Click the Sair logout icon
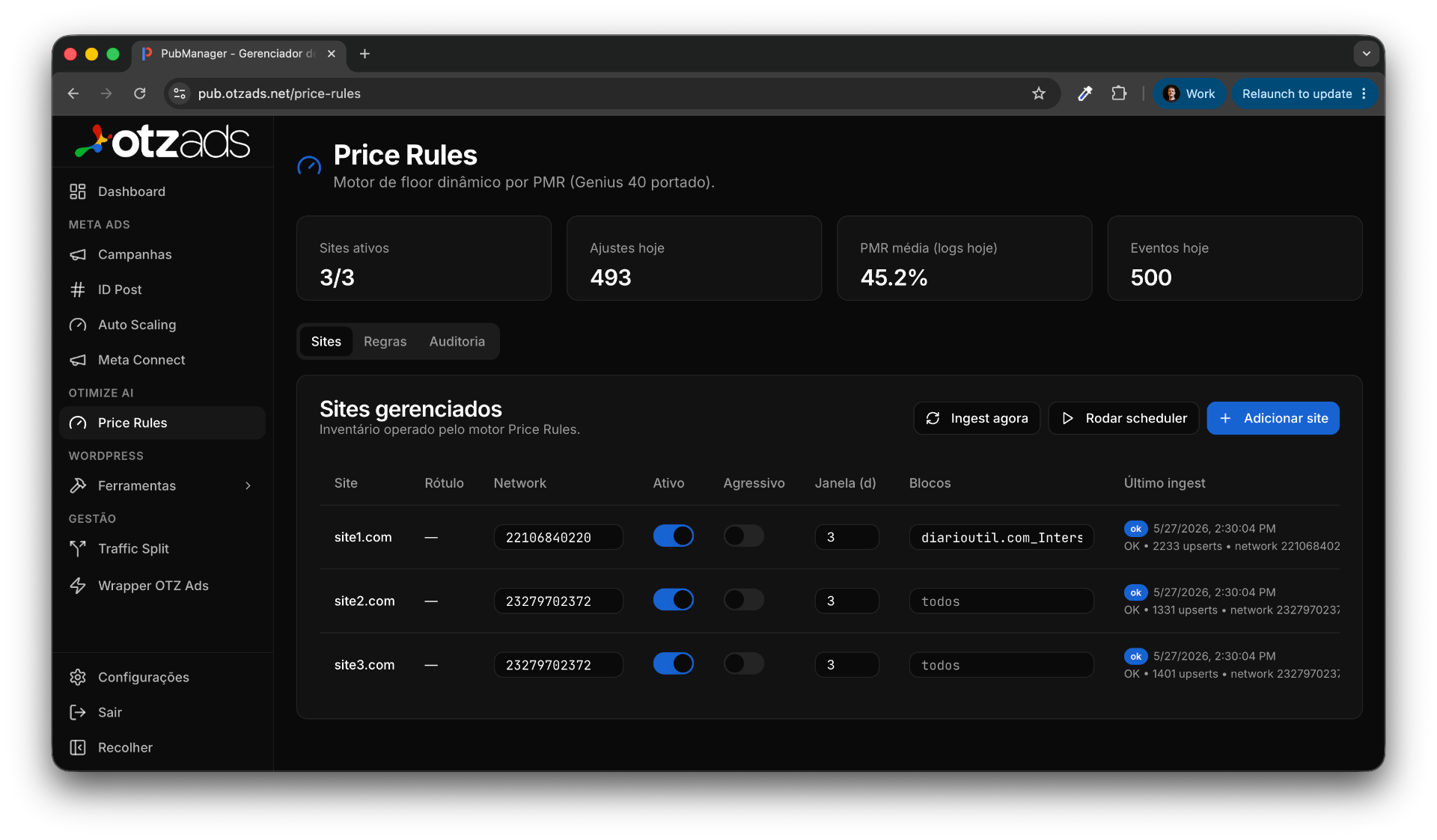 pos(78,712)
